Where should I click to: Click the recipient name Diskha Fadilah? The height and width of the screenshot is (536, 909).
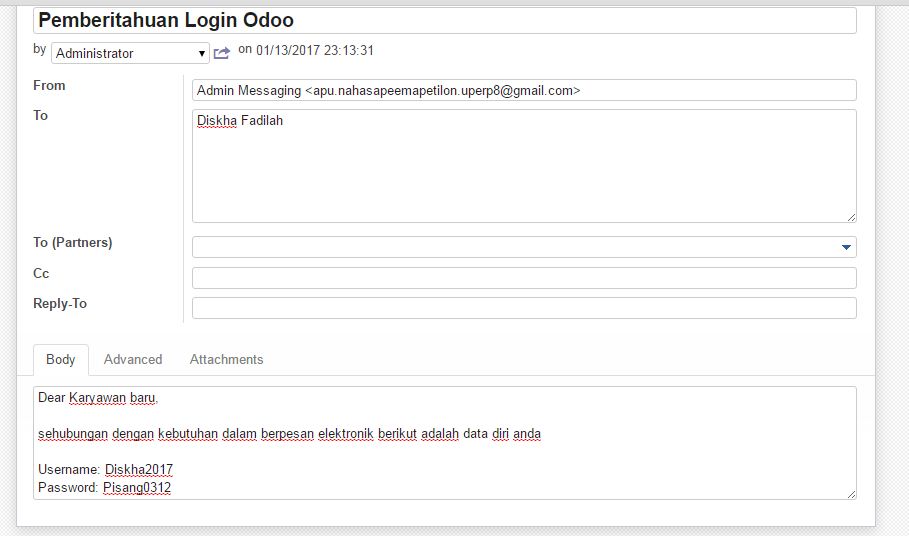(x=240, y=121)
